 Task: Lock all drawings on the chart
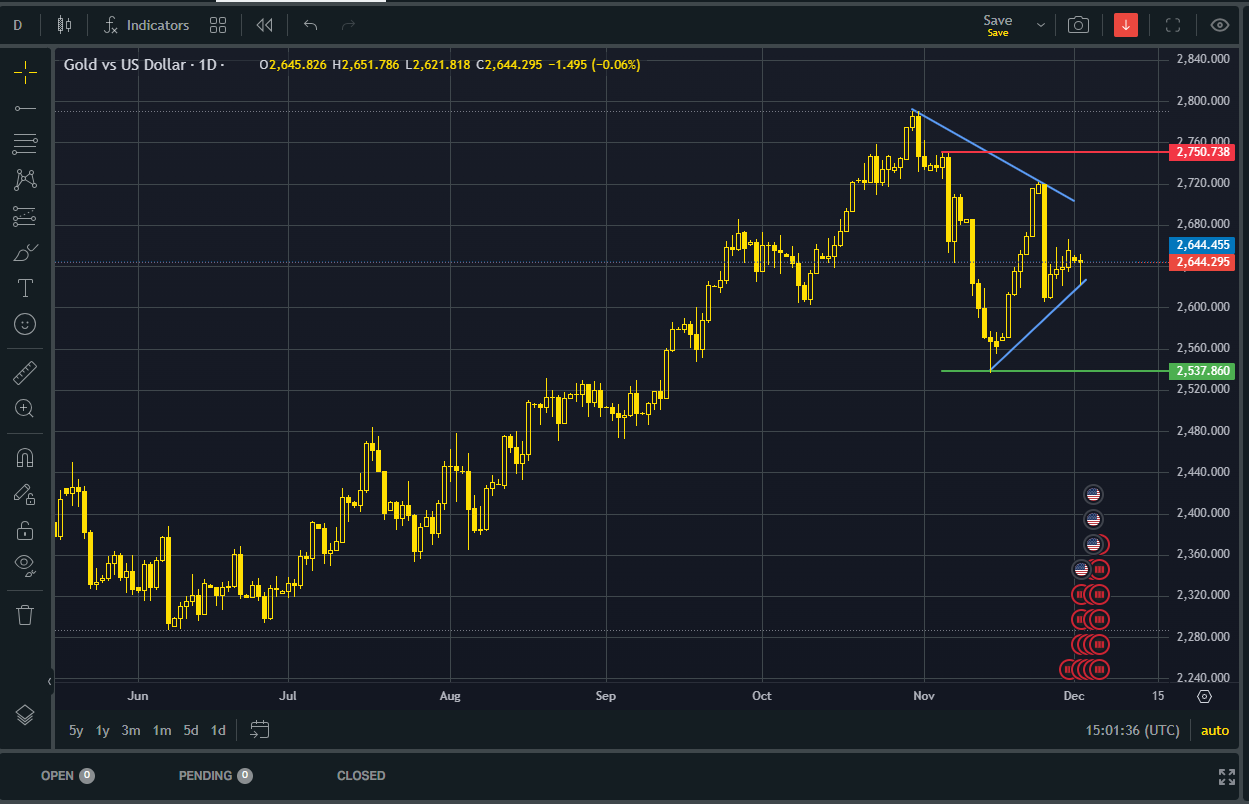(x=25, y=530)
